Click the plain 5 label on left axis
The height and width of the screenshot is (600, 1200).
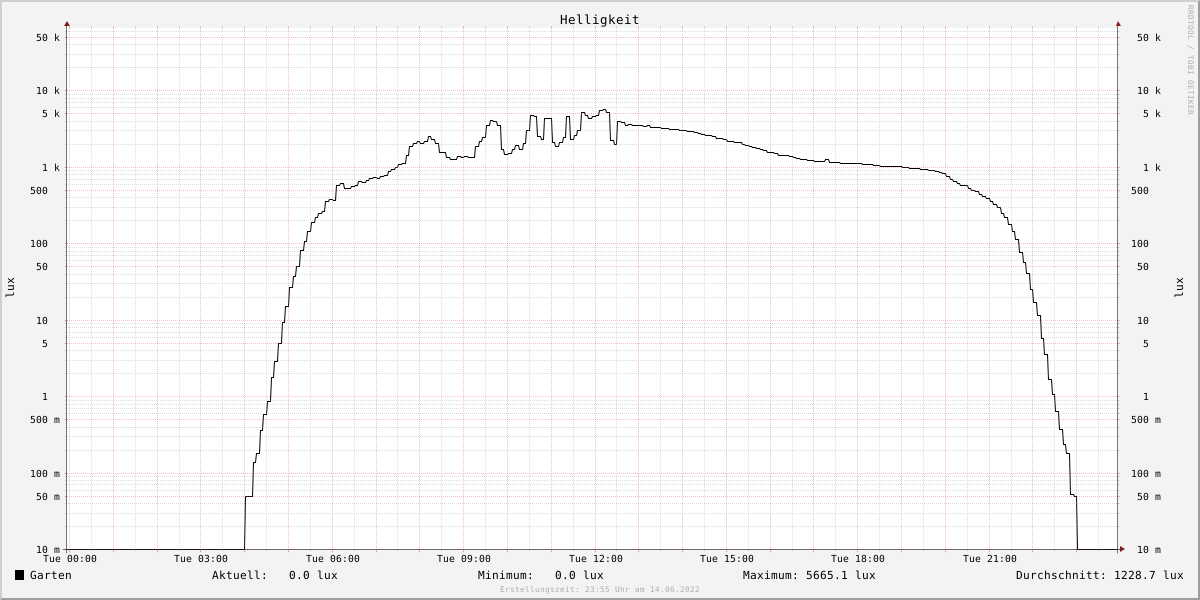(45, 344)
